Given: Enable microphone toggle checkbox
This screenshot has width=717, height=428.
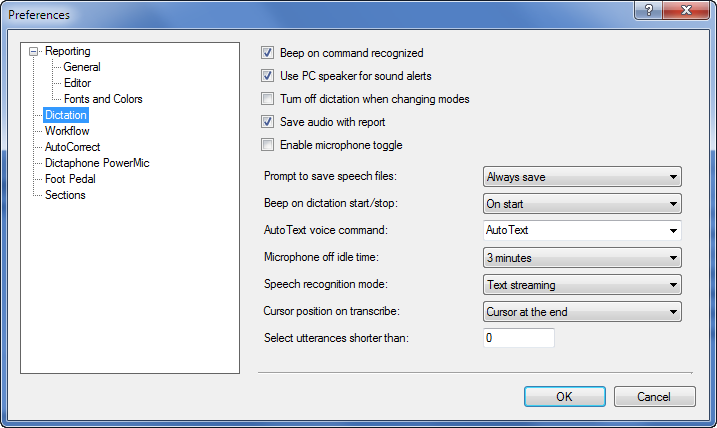Looking at the screenshot, I should tap(268, 144).
